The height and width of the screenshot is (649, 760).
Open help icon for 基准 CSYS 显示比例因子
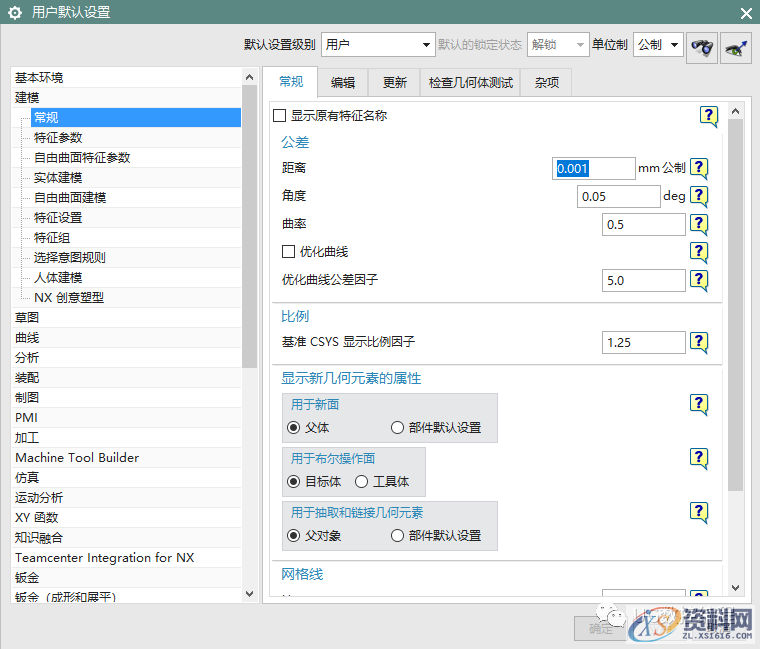pos(699,342)
